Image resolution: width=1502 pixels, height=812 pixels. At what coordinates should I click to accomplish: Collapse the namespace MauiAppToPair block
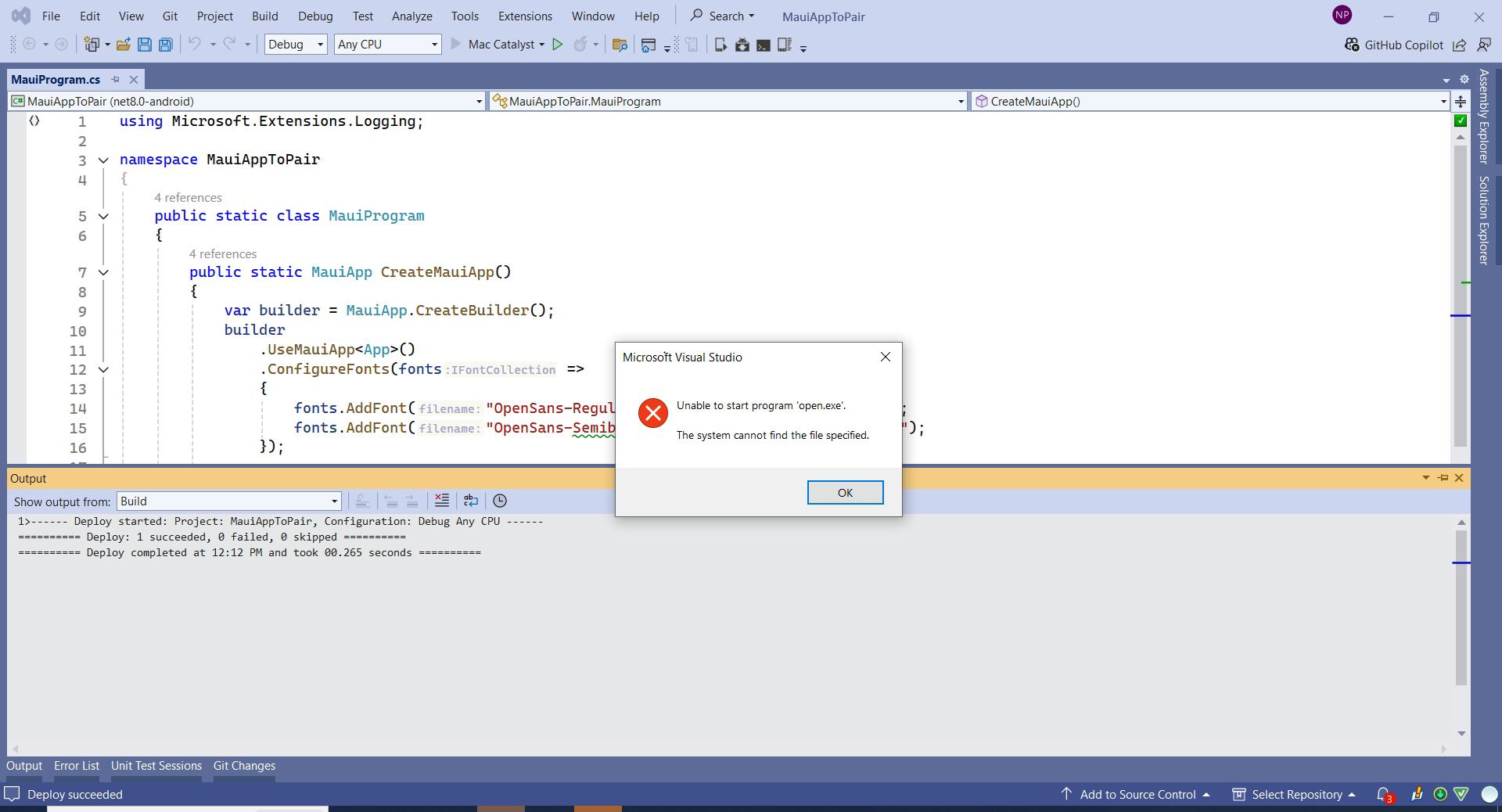103,160
